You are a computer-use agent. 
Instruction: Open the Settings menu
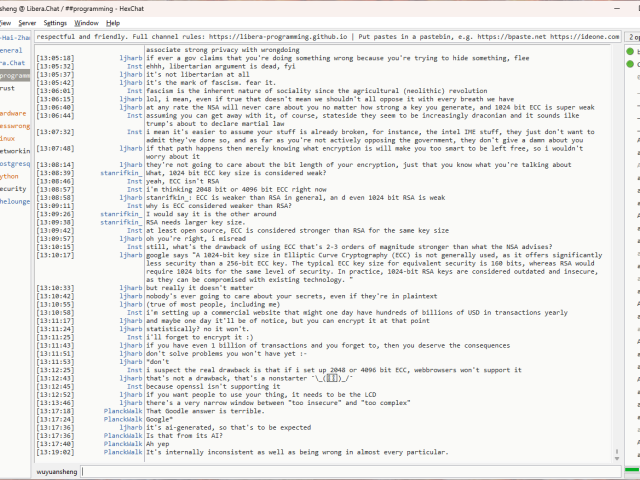(56, 22)
